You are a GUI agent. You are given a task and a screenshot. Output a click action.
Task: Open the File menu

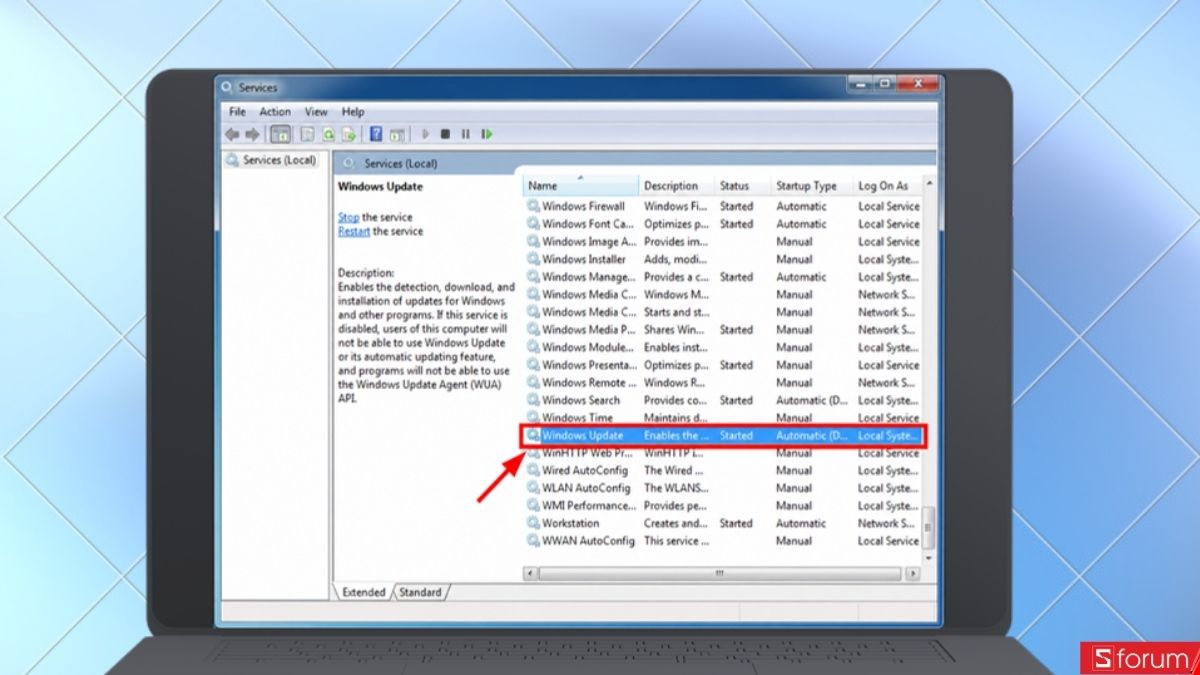click(237, 112)
